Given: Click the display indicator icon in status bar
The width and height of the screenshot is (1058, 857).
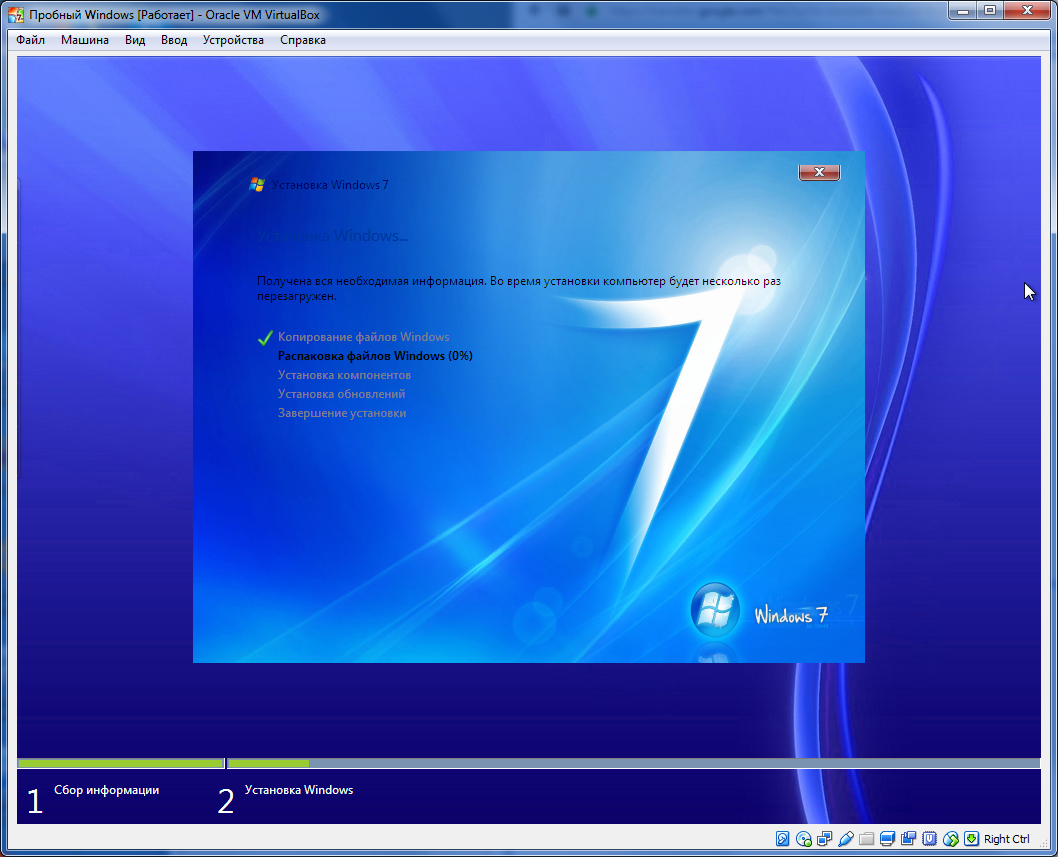Looking at the screenshot, I should [886, 838].
